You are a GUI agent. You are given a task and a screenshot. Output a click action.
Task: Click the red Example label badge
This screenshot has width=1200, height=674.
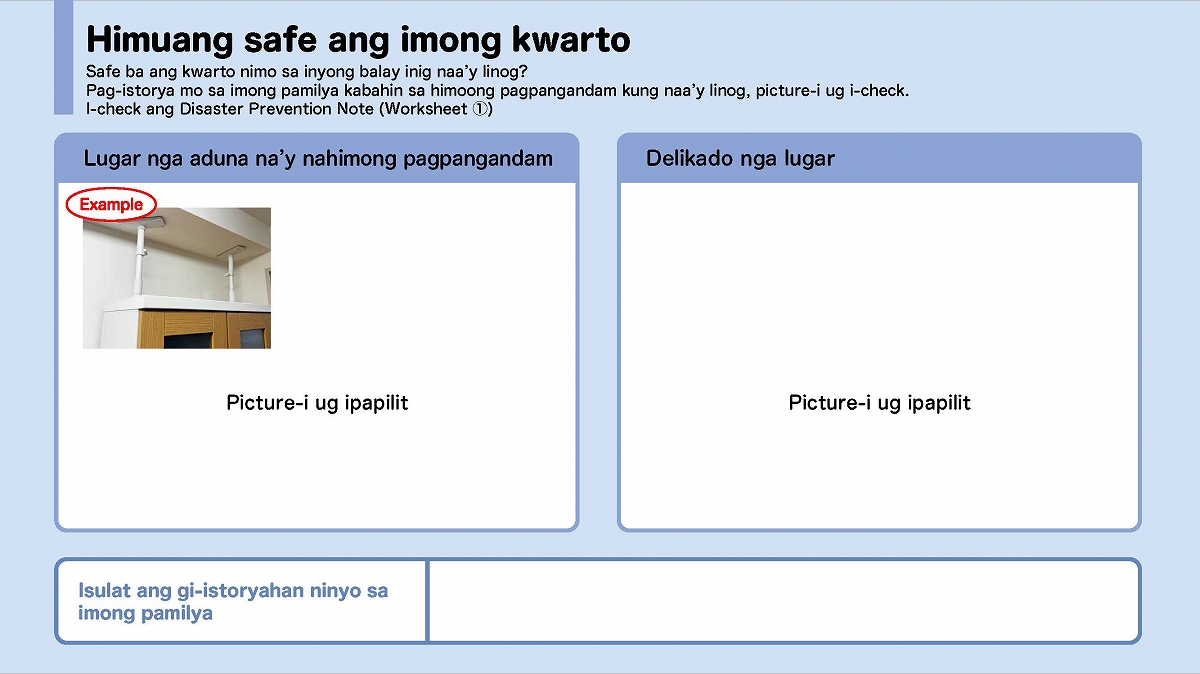(111, 204)
